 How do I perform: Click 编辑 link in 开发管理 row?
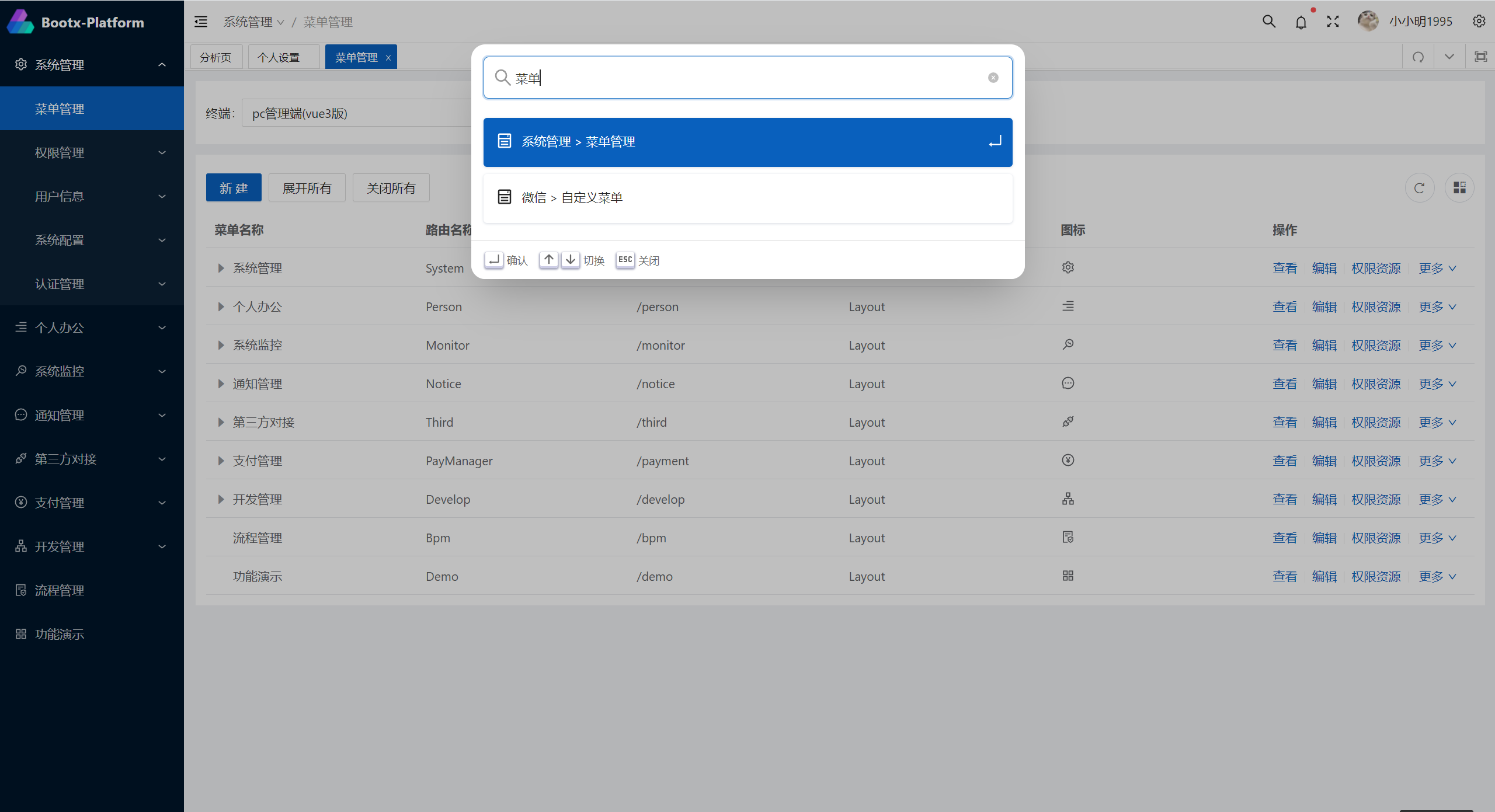click(1324, 500)
